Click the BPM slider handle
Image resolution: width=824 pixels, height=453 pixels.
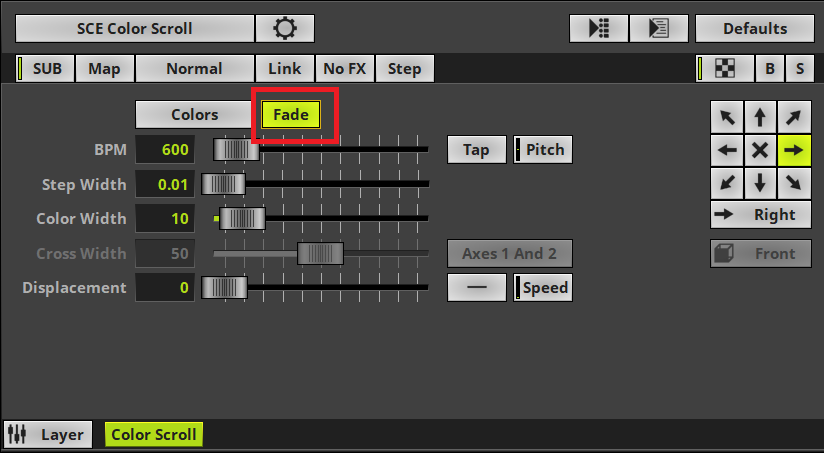[x=237, y=150]
